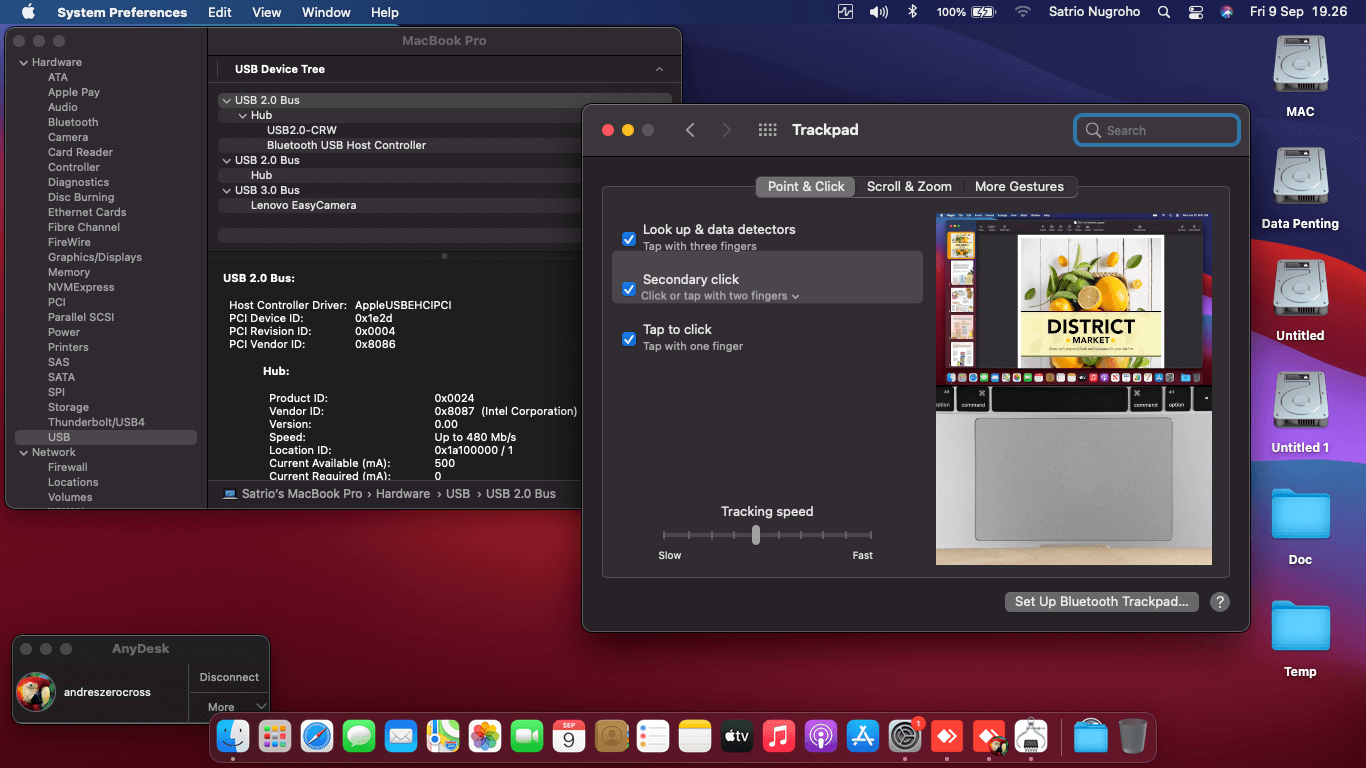Image resolution: width=1366 pixels, height=768 pixels.
Task: Open Messages app in the Dock
Action: tap(359, 737)
